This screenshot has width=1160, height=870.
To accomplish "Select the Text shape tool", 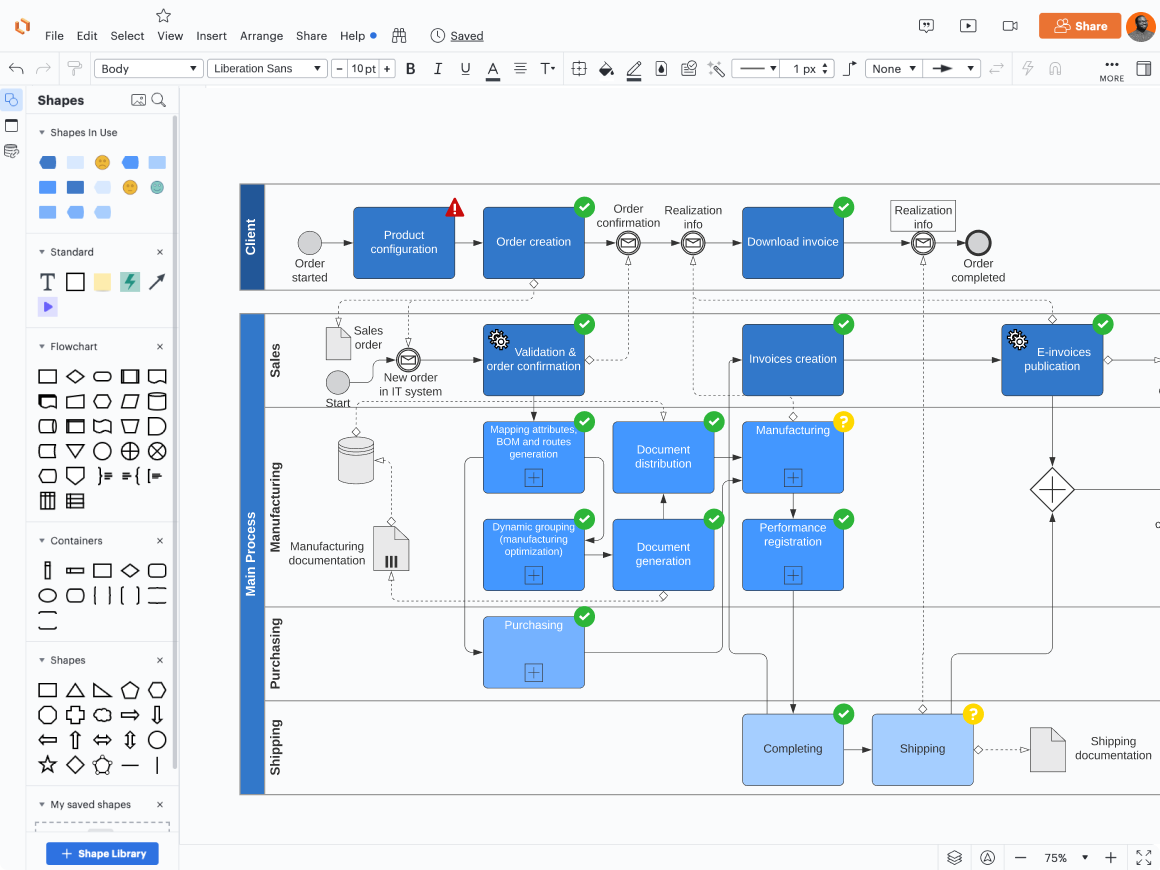I will (47, 282).
